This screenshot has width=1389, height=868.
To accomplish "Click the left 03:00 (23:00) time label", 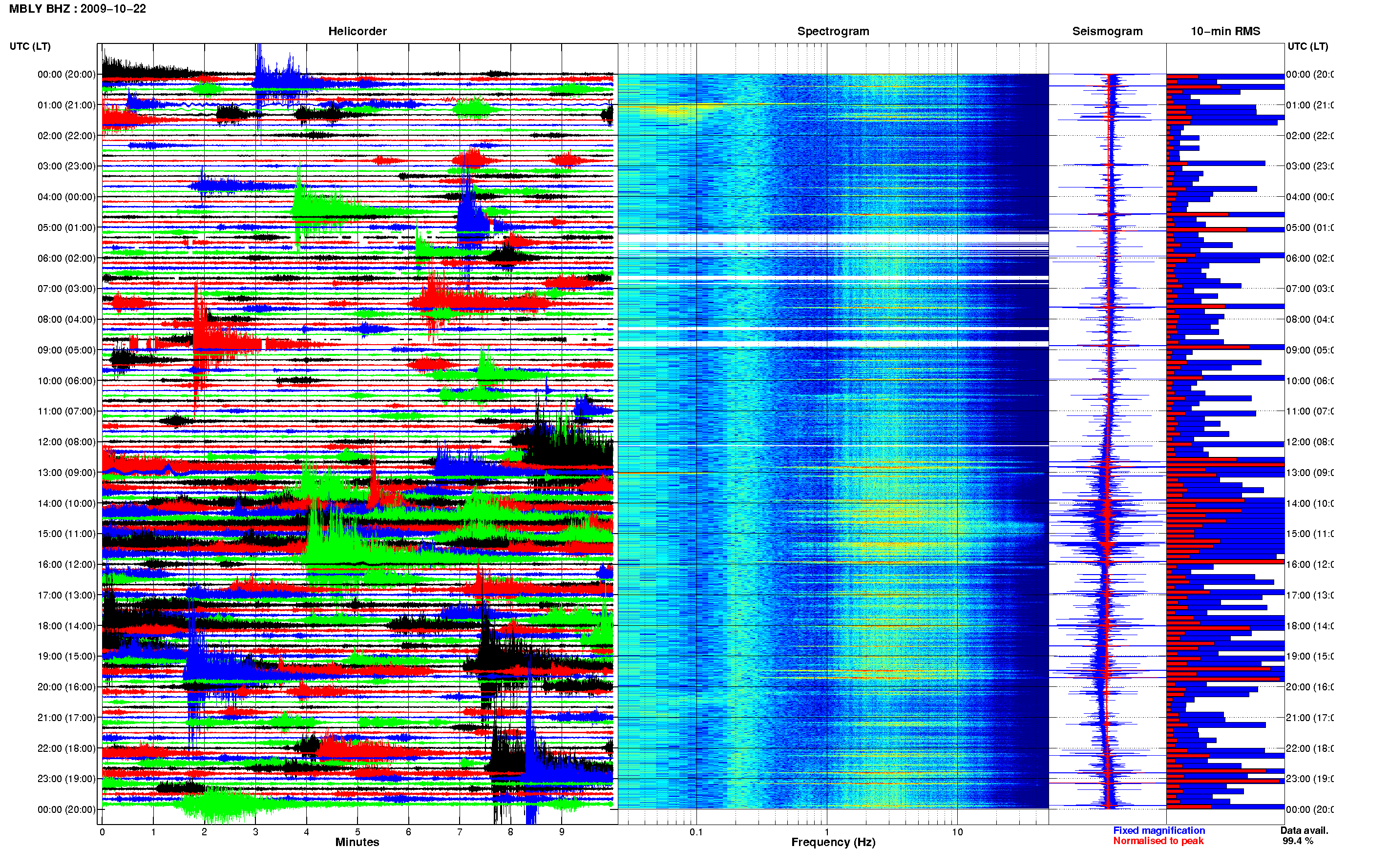I will point(66,166).
